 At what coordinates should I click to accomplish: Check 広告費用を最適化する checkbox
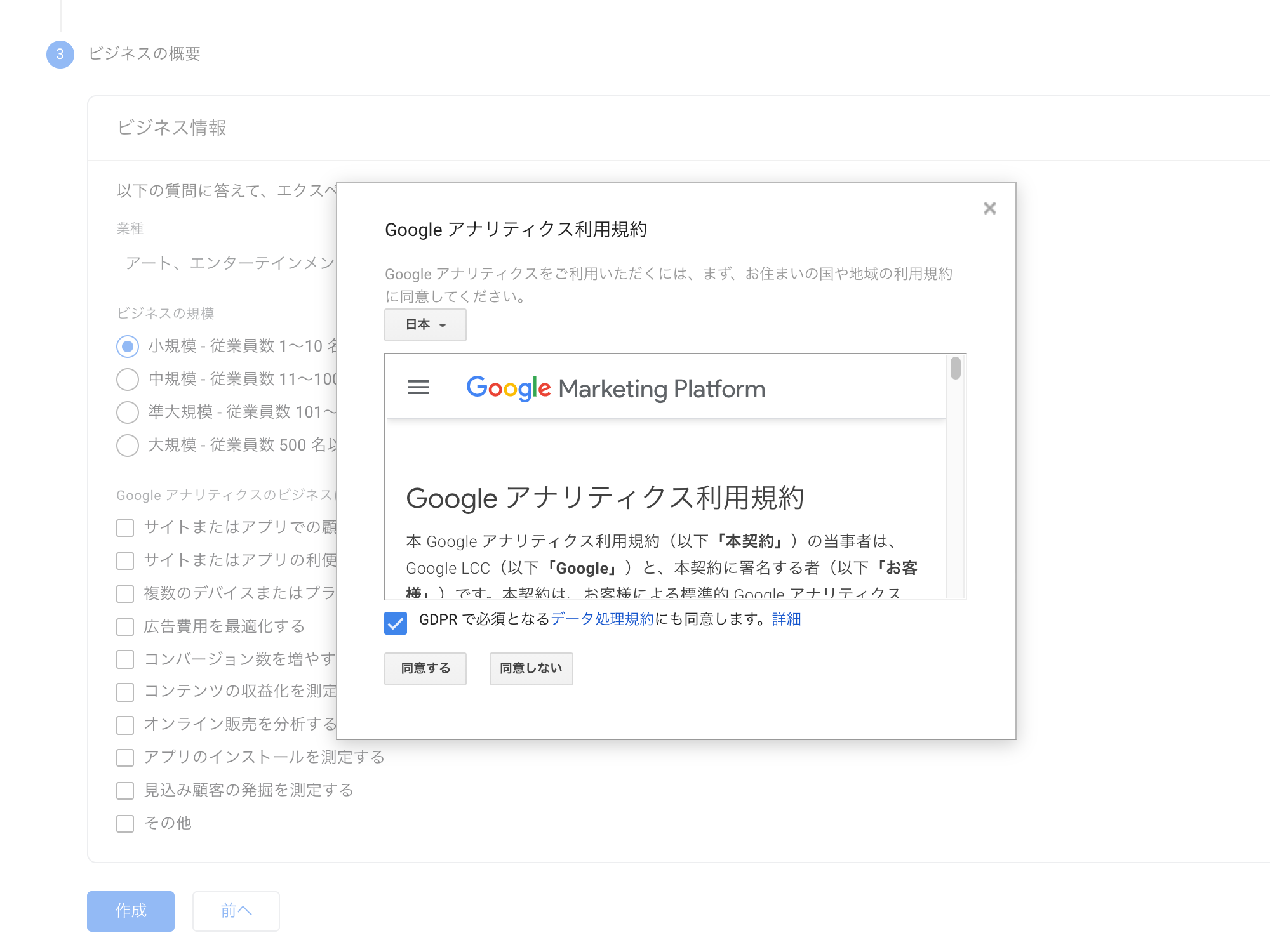125,627
